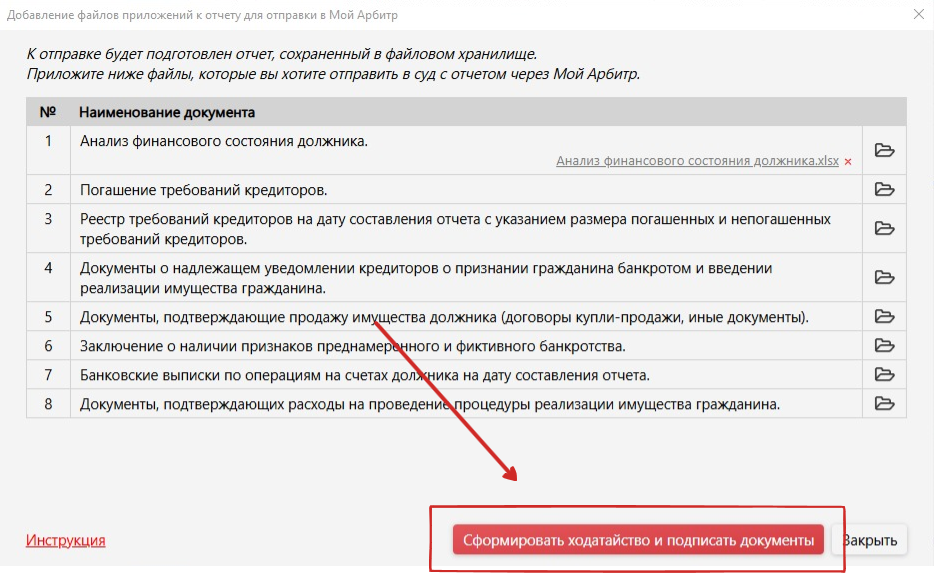The height and width of the screenshot is (576, 935).
Task: Click the '№' column header
Action: [x=47, y=112]
